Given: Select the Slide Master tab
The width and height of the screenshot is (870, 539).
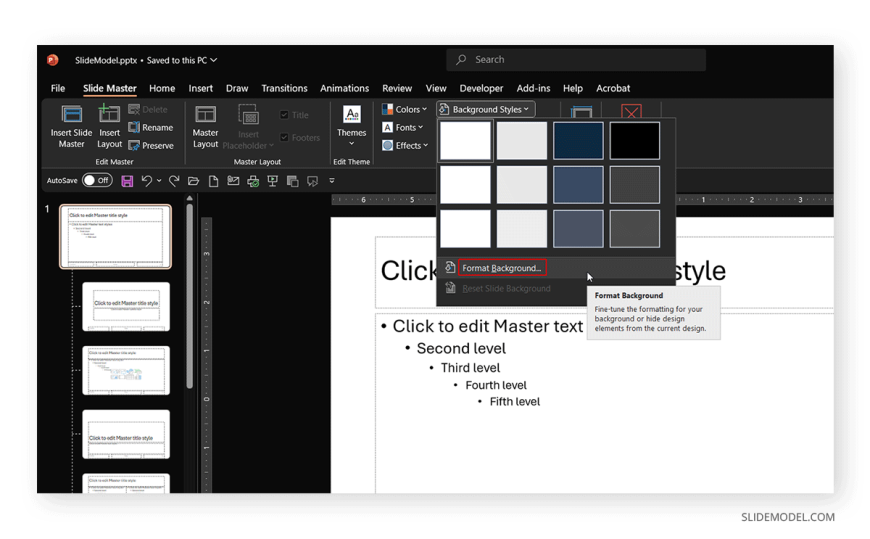Looking at the screenshot, I should 109,88.
